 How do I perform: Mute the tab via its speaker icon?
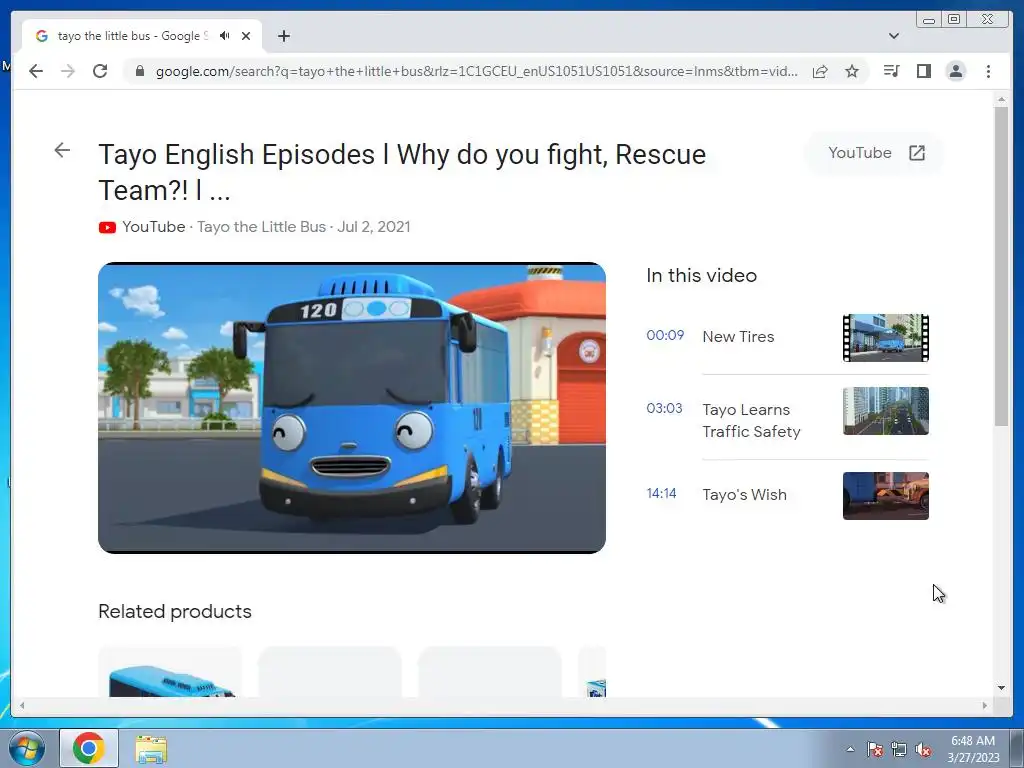225,36
